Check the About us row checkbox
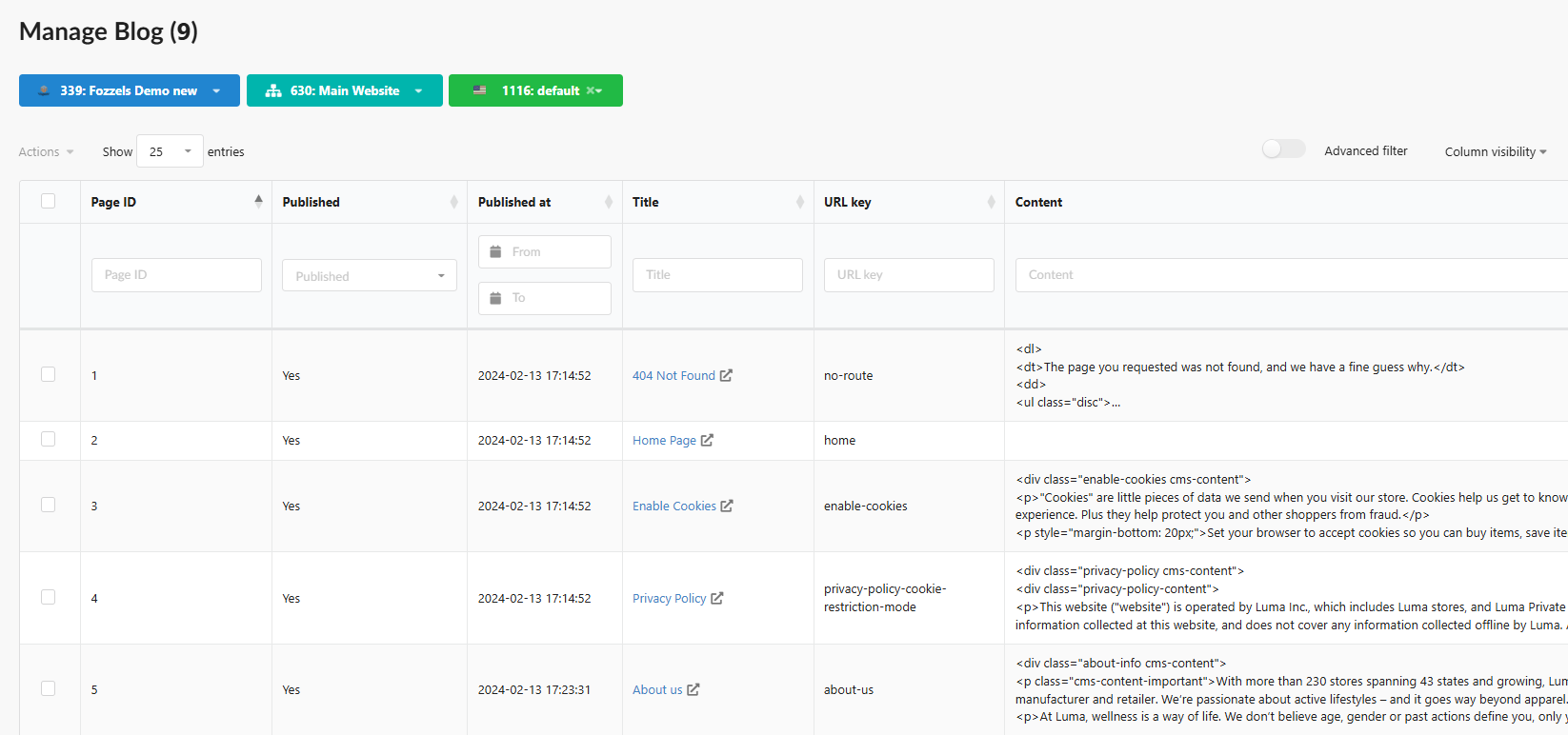The image size is (1568, 735). [x=49, y=688]
